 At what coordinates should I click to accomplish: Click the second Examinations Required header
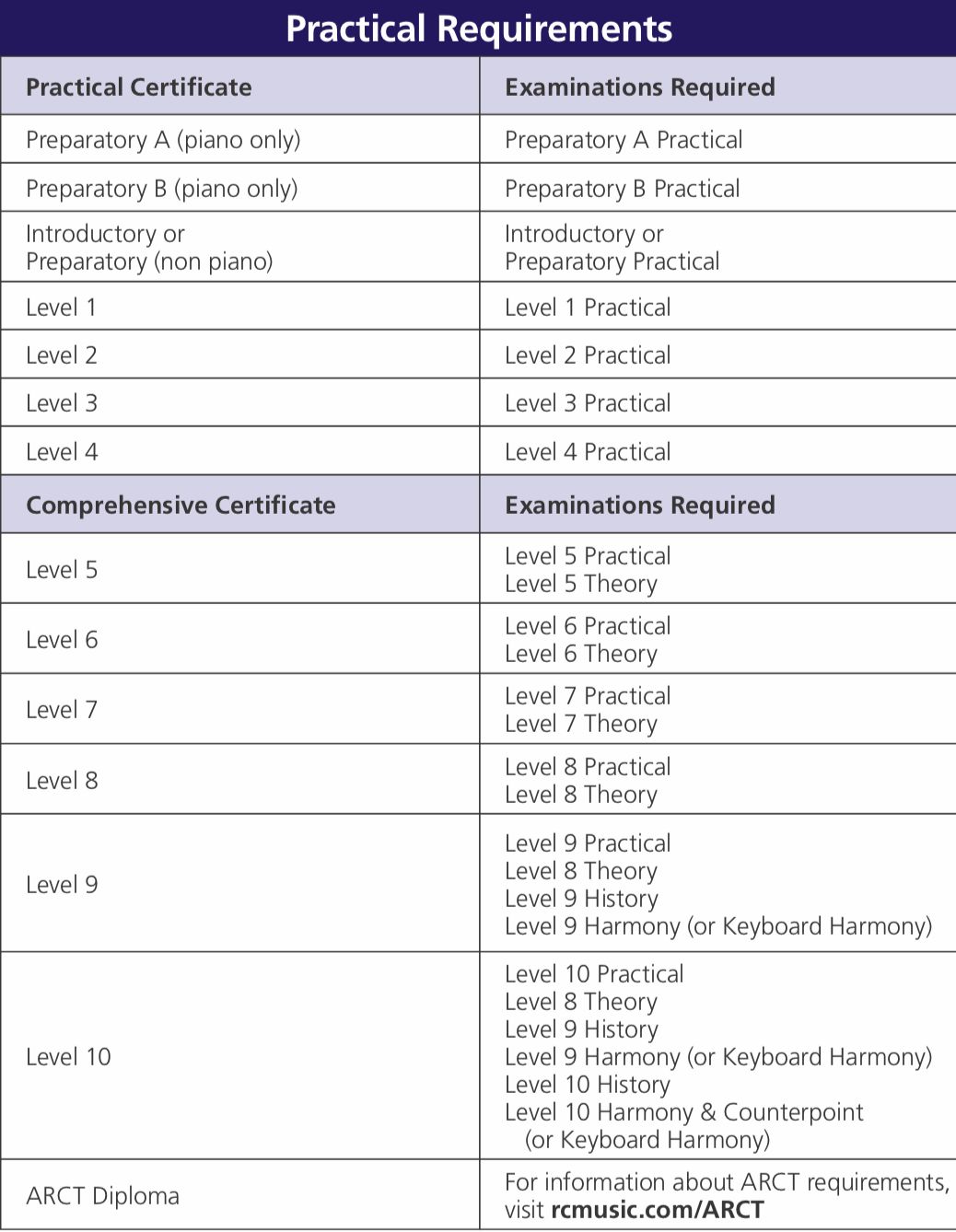(x=718, y=505)
